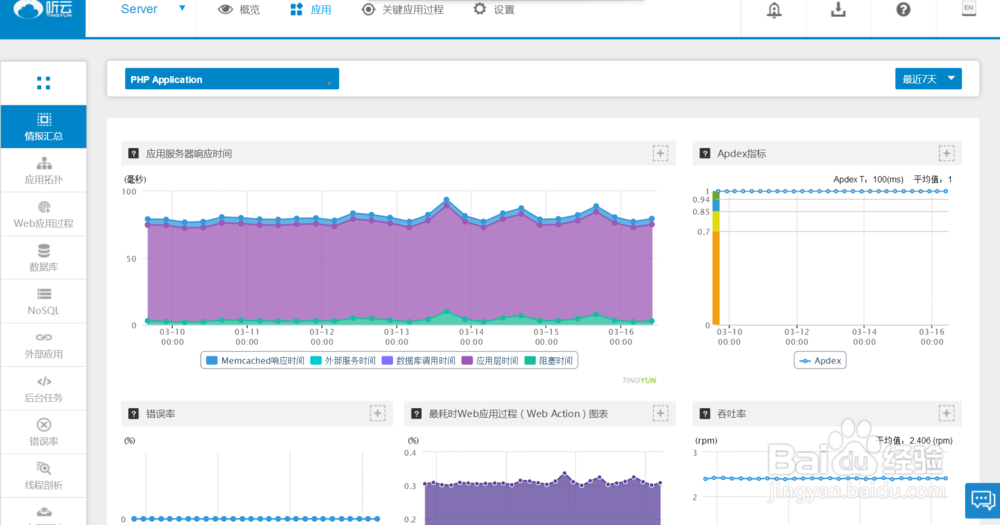Open 数据库 database in the sidebar
The width and height of the screenshot is (1000, 525).
point(43,258)
